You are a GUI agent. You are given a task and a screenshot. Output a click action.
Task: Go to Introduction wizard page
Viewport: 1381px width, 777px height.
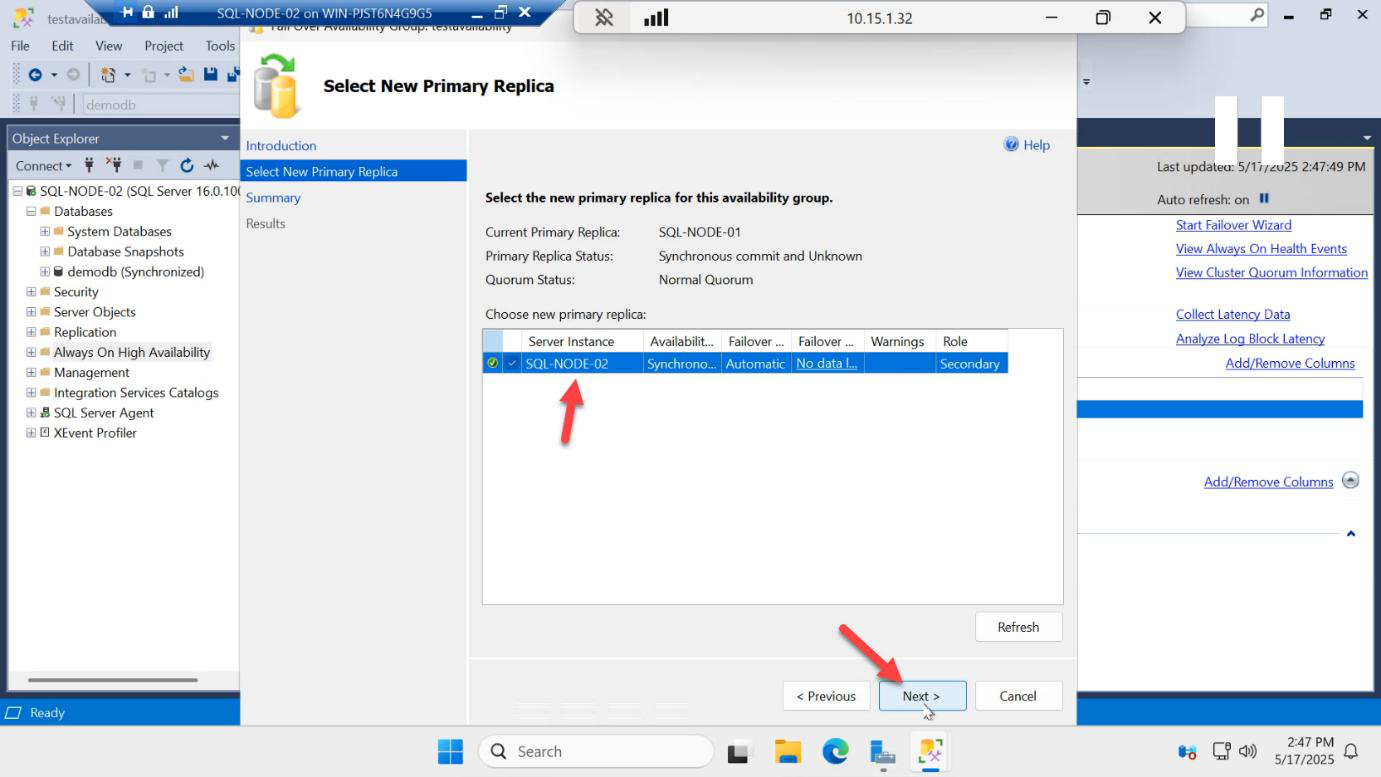click(281, 145)
